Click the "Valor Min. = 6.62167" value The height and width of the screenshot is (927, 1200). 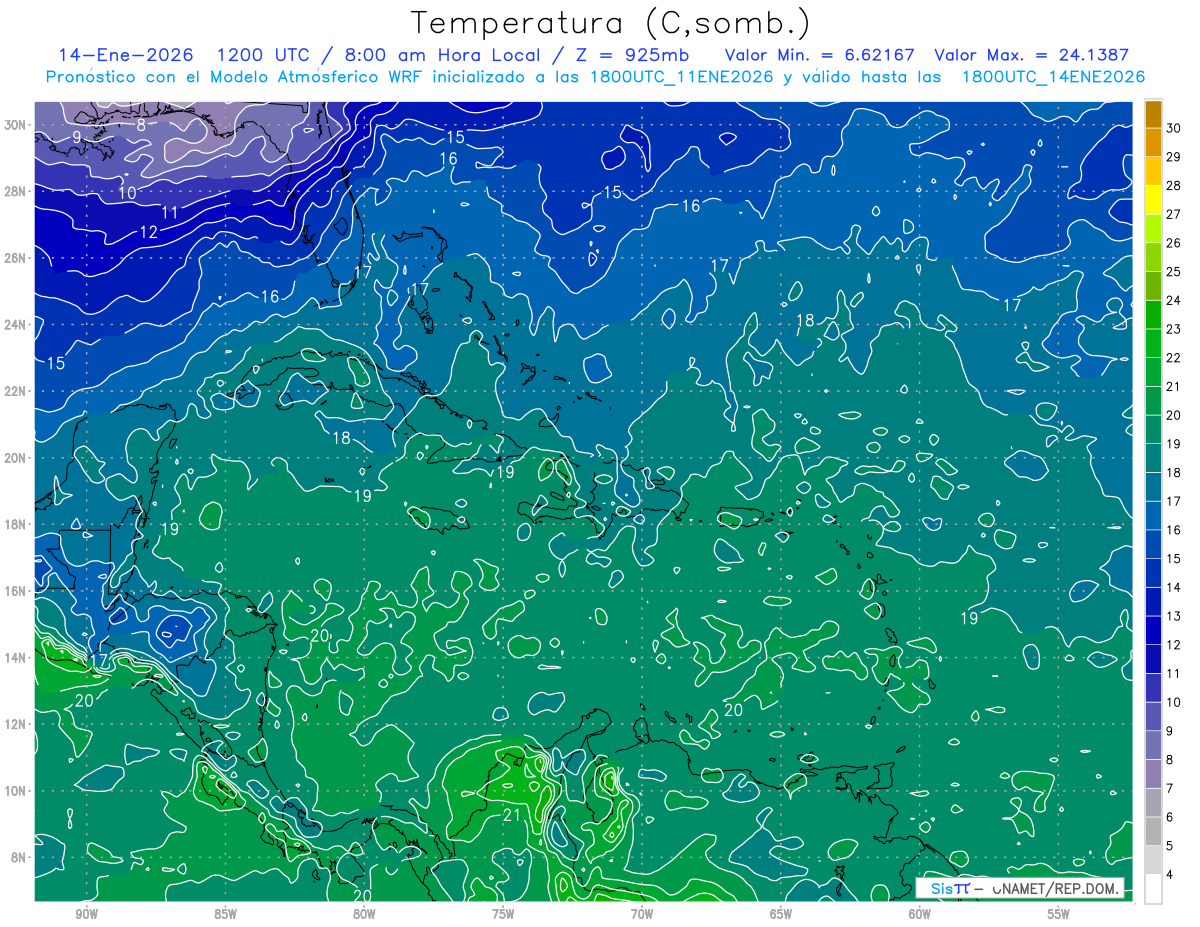(820, 55)
